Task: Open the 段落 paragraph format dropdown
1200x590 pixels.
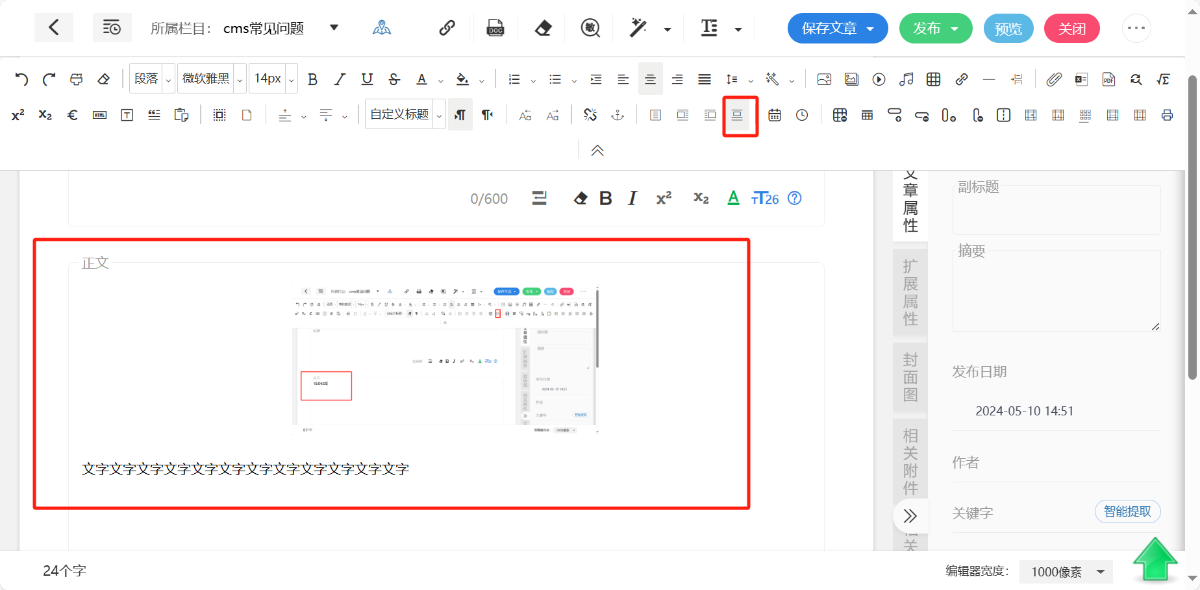Action: click(152, 79)
